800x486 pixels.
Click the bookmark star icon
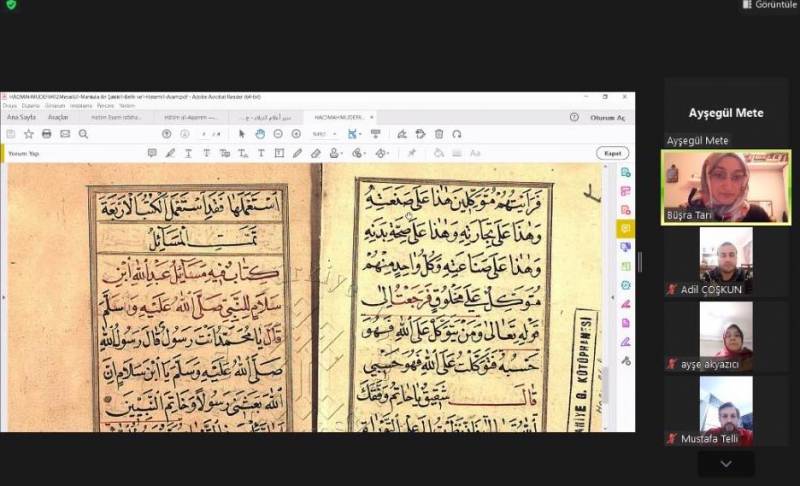(28, 134)
